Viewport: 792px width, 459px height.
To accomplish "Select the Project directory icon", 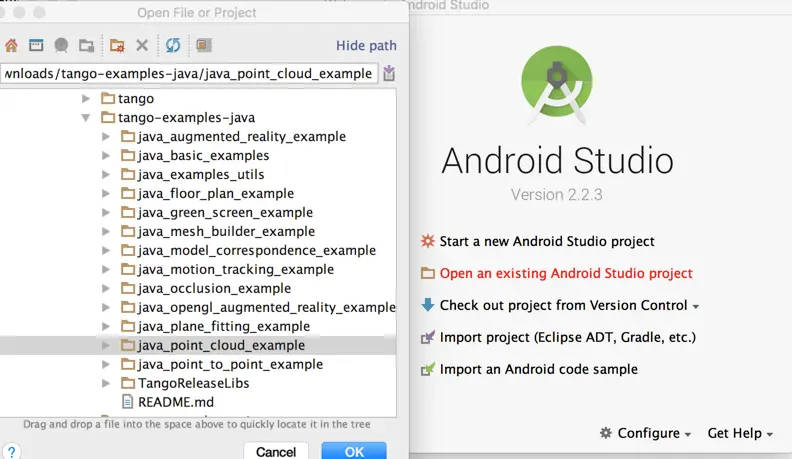I will (x=61, y=45).
